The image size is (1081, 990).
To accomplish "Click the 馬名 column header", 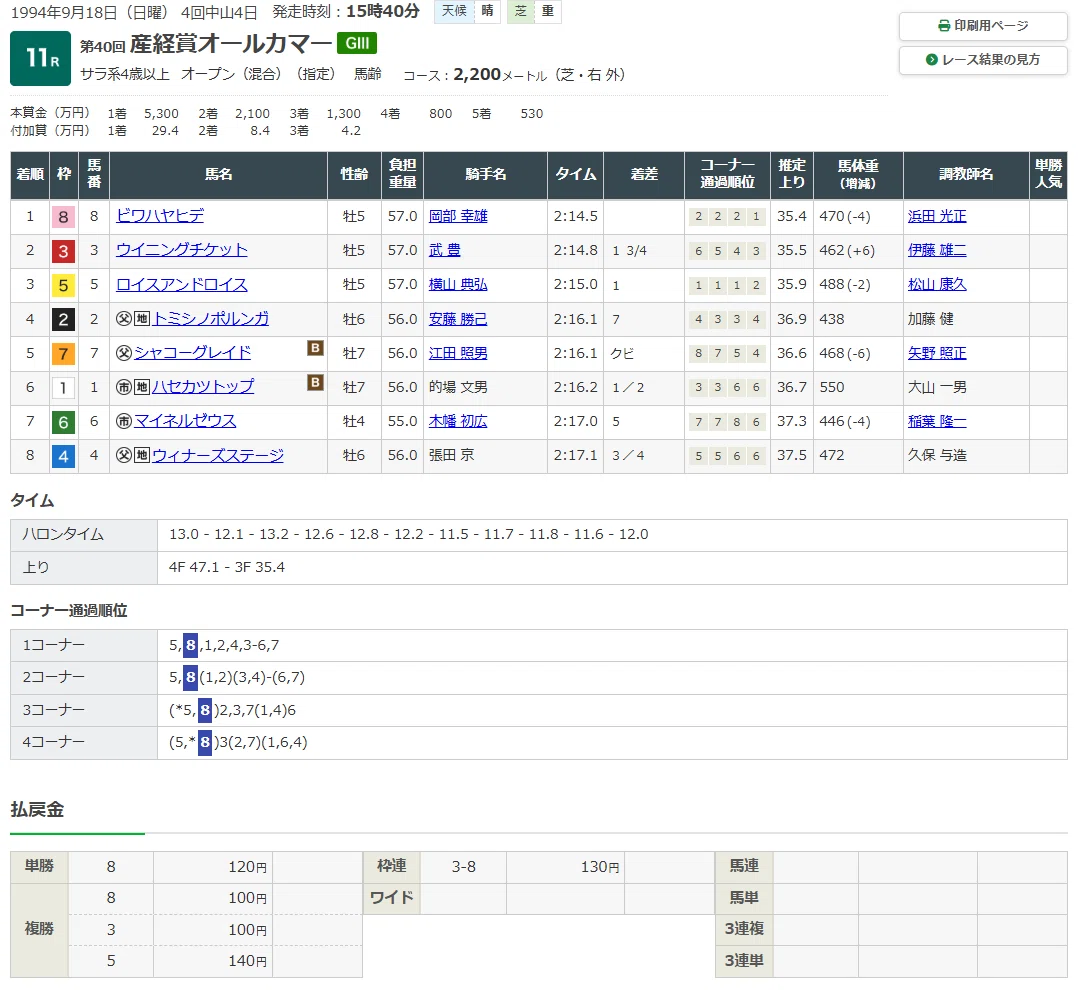I will [219, 175].
